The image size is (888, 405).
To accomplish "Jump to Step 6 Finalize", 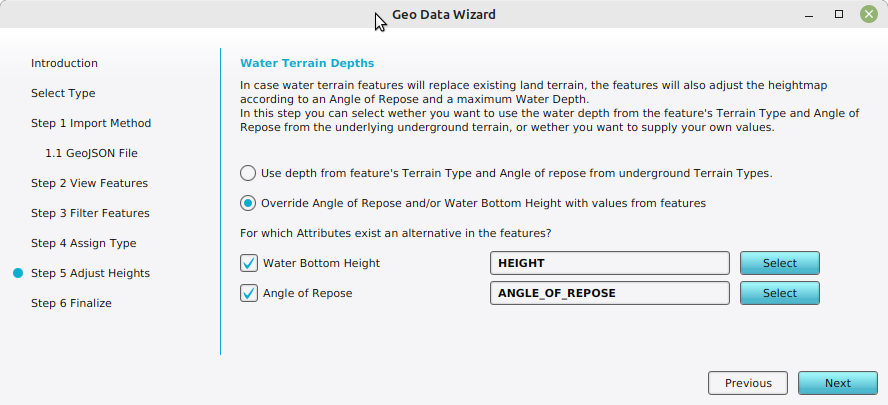I will 71,303.
